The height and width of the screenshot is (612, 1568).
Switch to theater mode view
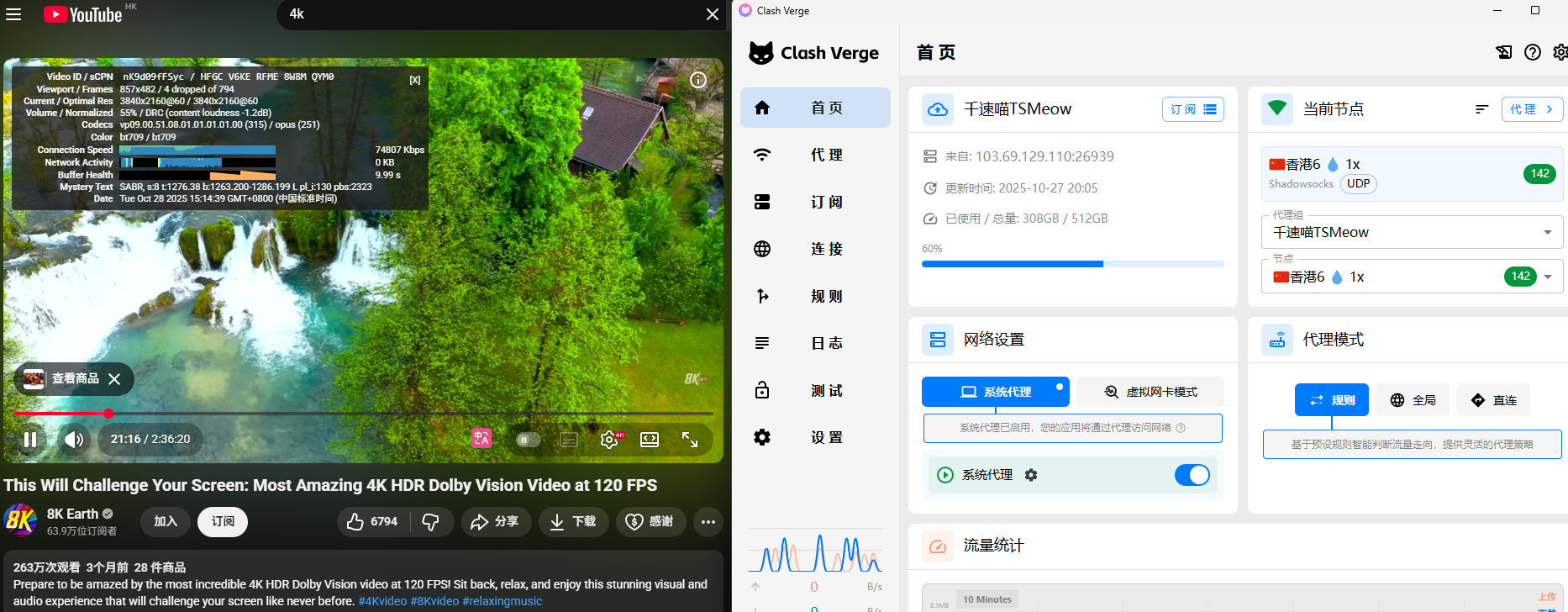650,439
